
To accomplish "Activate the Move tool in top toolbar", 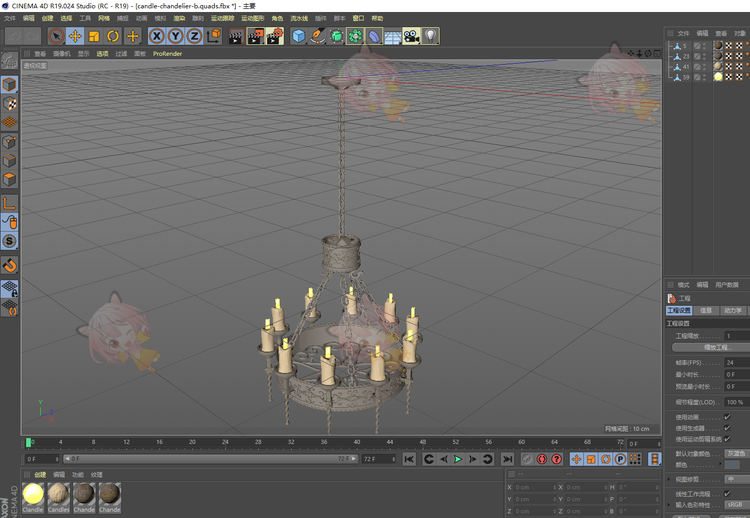I will (75, 36).
